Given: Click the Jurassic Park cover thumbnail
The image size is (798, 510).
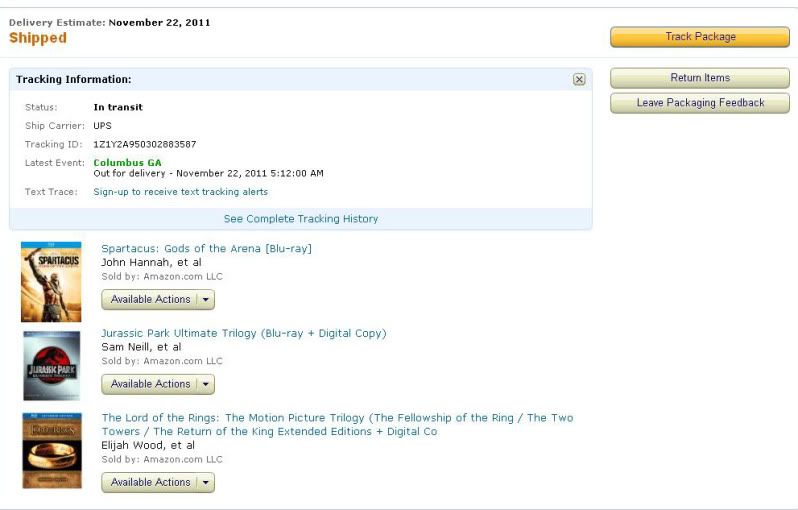Looking at the screenshot, I should [51, 365].
